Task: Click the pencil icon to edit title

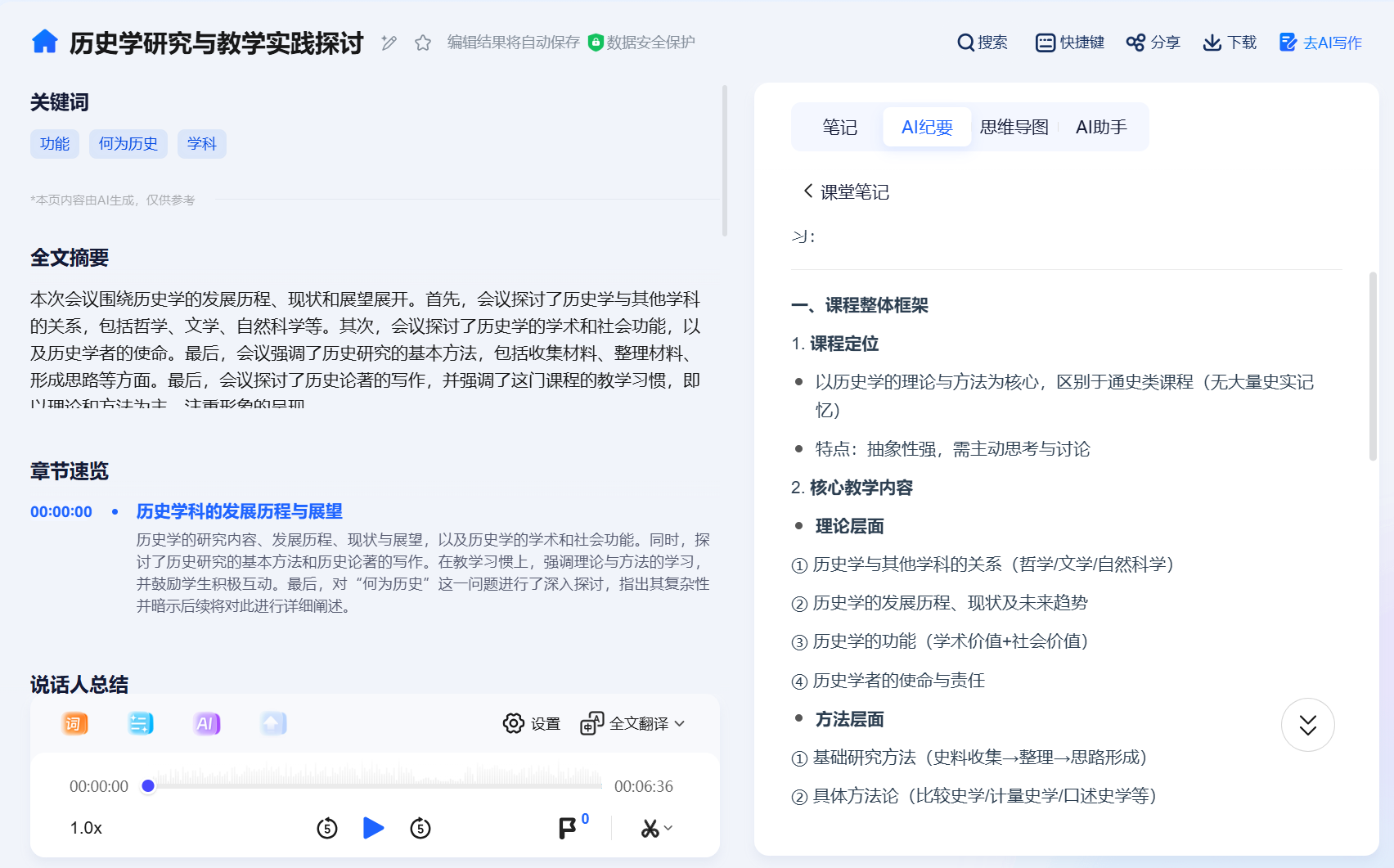Action: pos(389,43)
